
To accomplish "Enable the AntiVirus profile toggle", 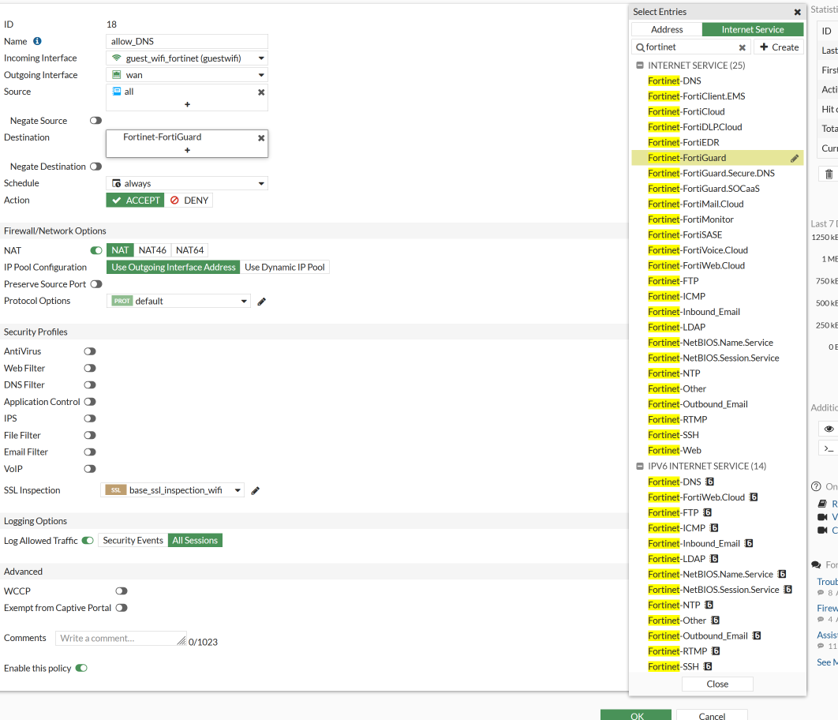I will point(90,351).
